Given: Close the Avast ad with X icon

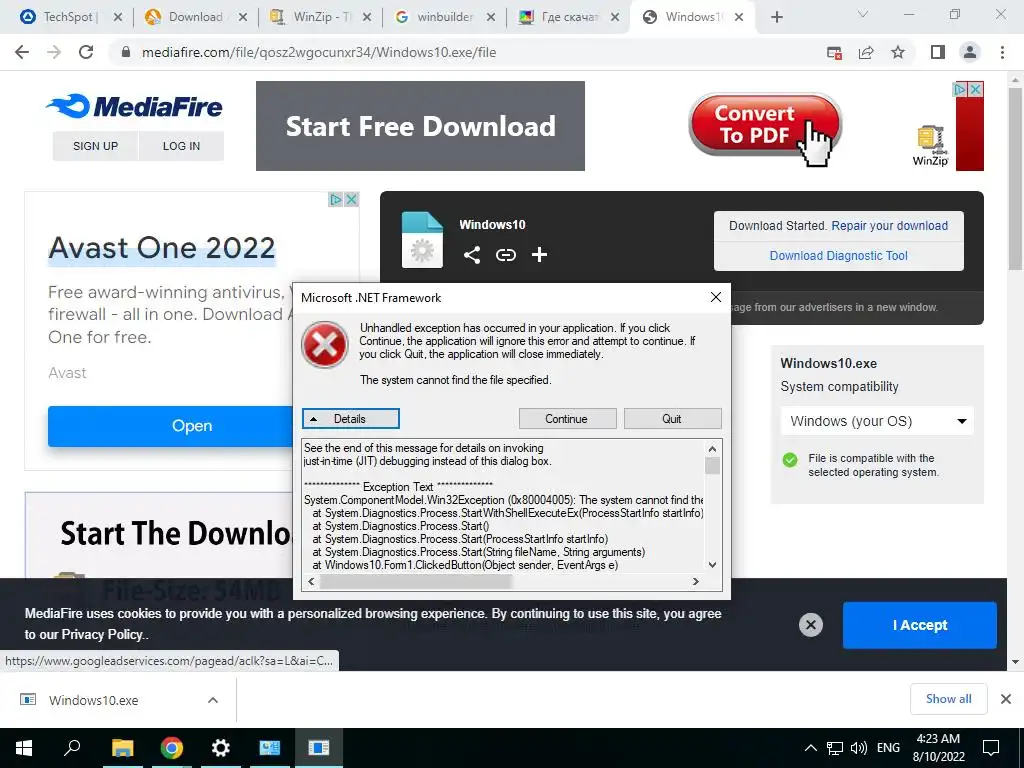Looking at the screenshot, I should pyautogui.click(x=351, y=199).
